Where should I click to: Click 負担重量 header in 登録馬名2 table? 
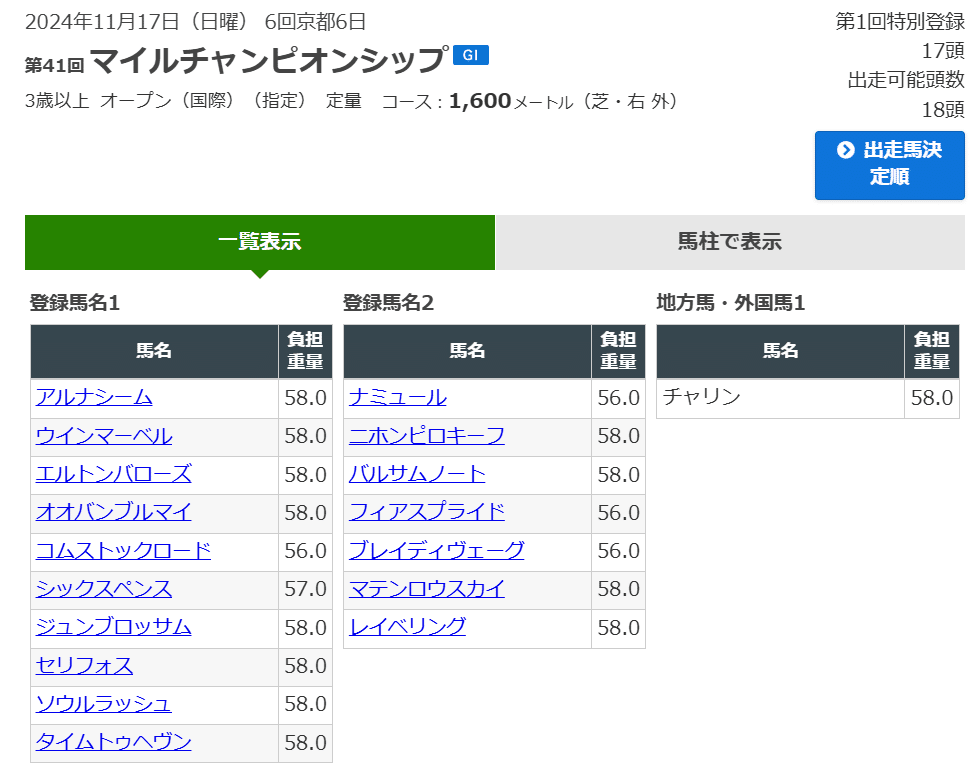[x=618, y=351]
